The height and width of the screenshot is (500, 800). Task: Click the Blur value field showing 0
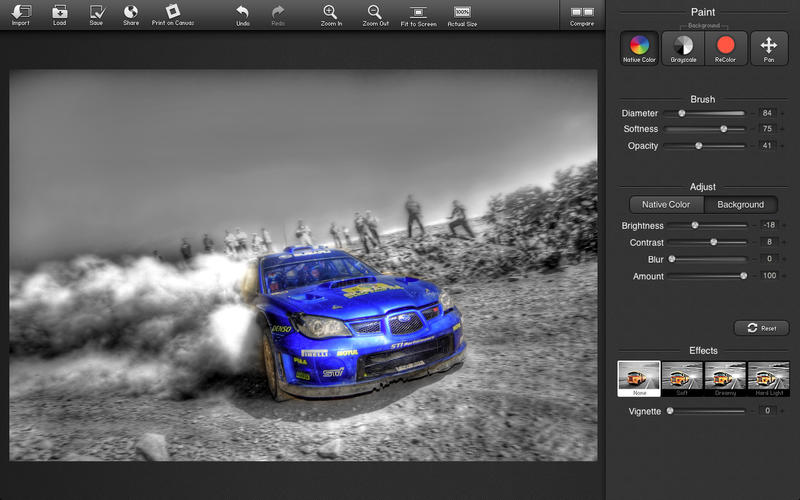769,259
